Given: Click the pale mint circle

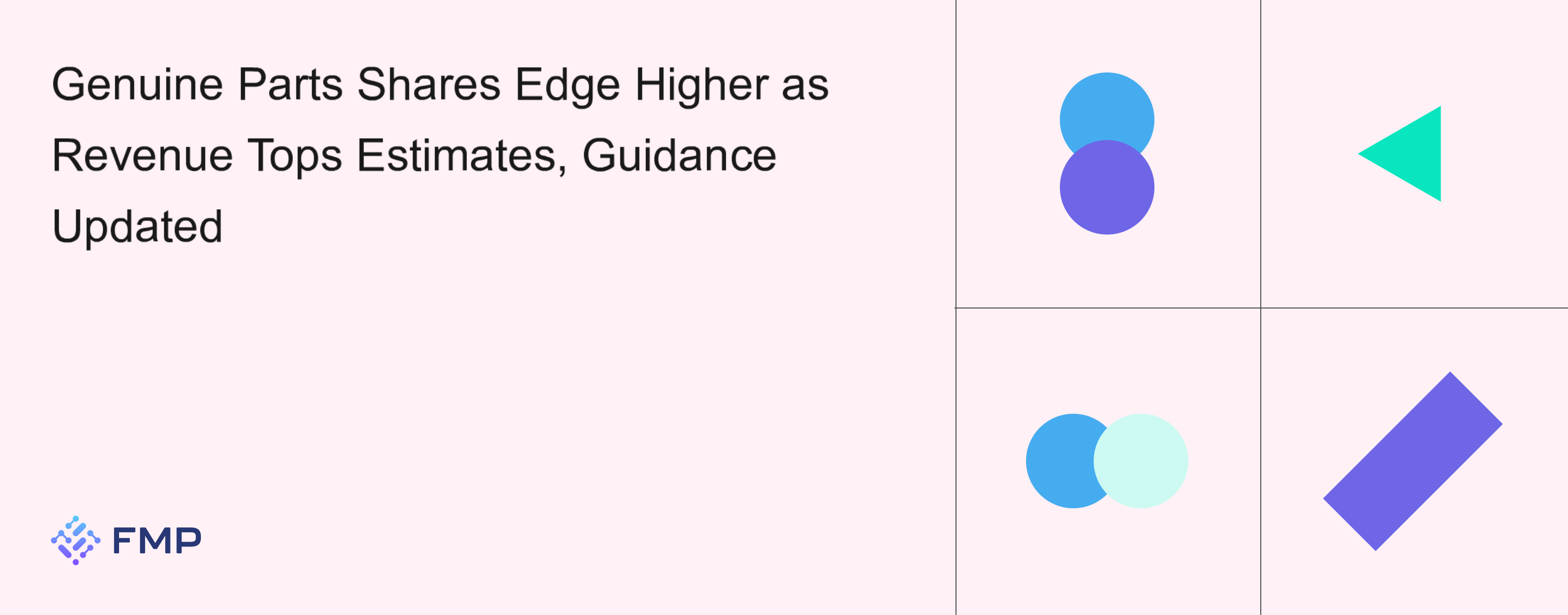Looking at the screenshot, I should [1141, 461].
